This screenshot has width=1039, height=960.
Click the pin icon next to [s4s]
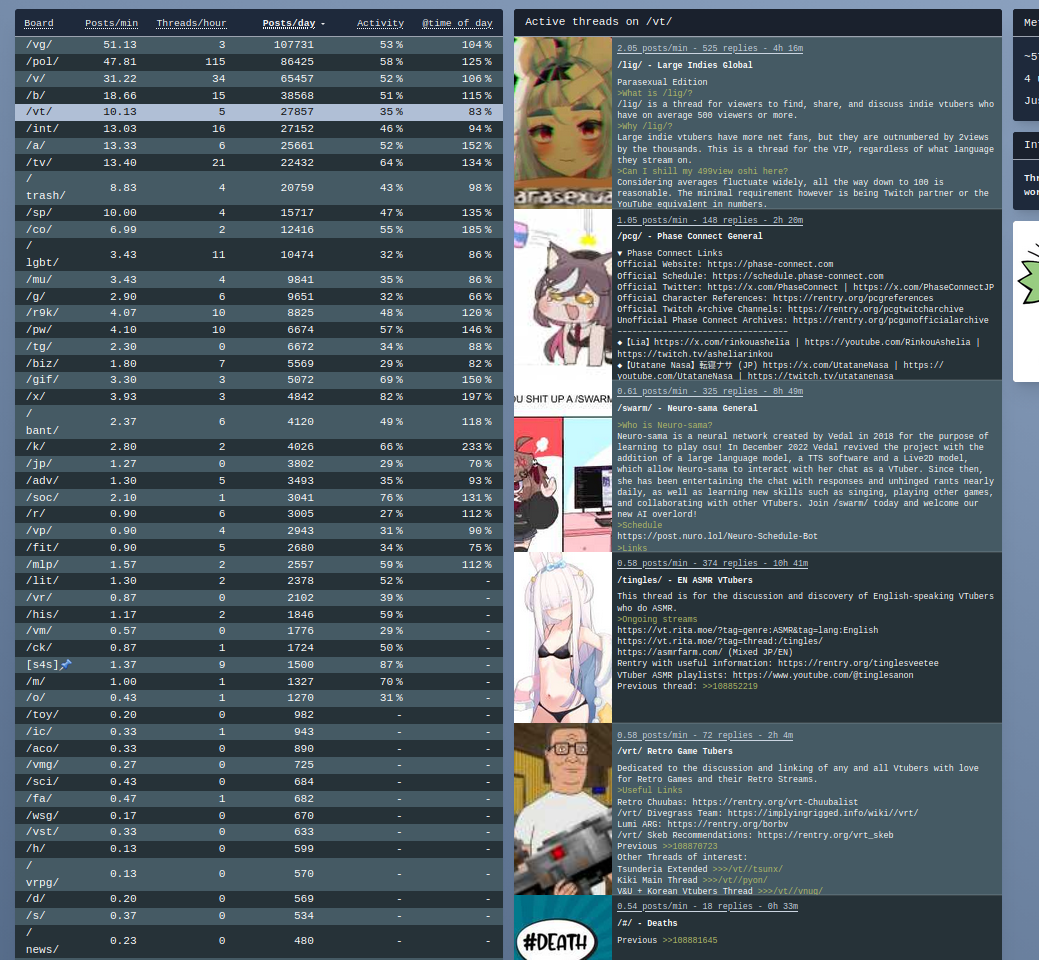66,665
